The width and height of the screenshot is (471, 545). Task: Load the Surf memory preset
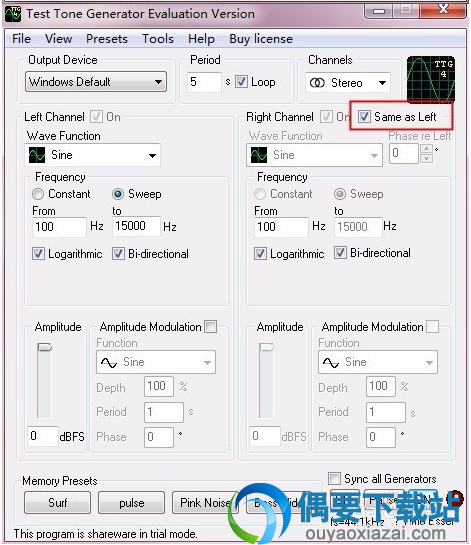(57, 503)
